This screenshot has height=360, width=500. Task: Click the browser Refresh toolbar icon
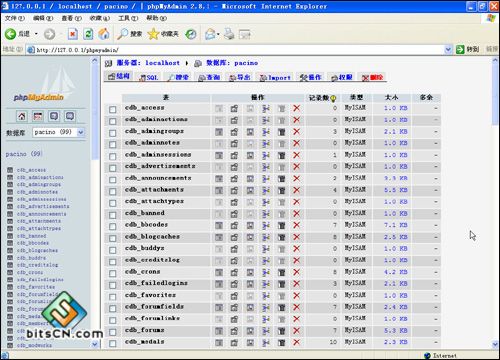pos(88,34)
